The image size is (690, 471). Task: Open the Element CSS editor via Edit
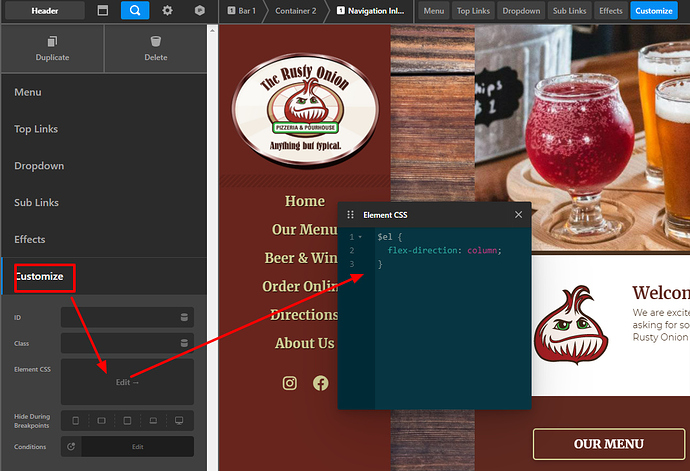click(x=127, y=382)
